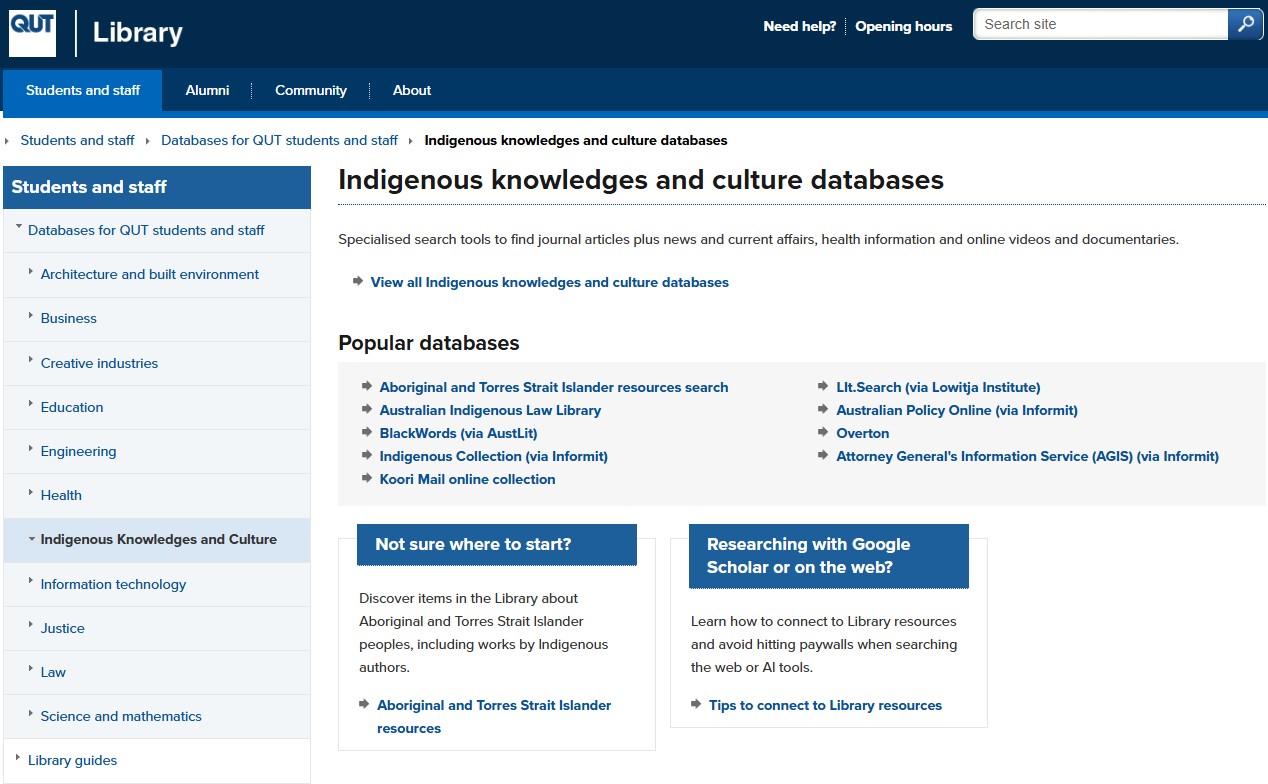Viewport: 1268px width, 784px height.
Task: Open Creative industries sidebar link
Action: (99, 363)
